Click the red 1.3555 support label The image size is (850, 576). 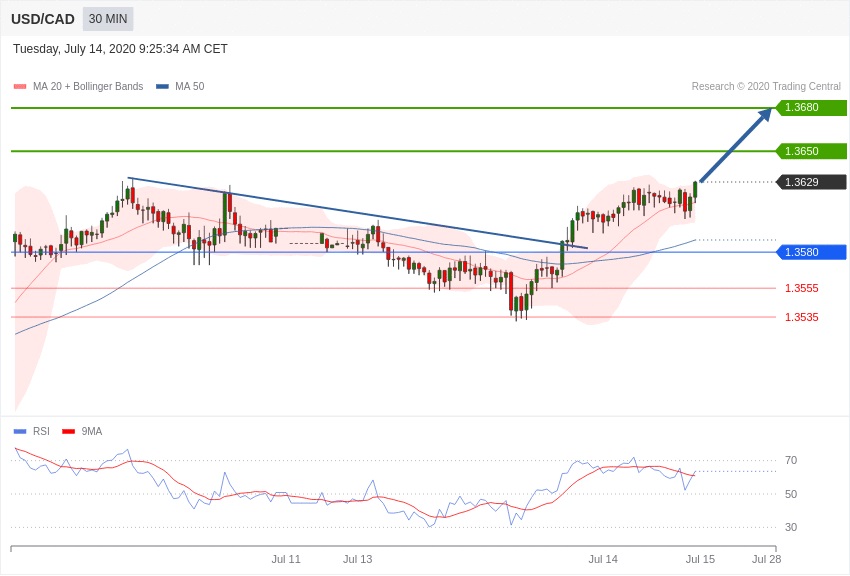click(x=801, y=288)
